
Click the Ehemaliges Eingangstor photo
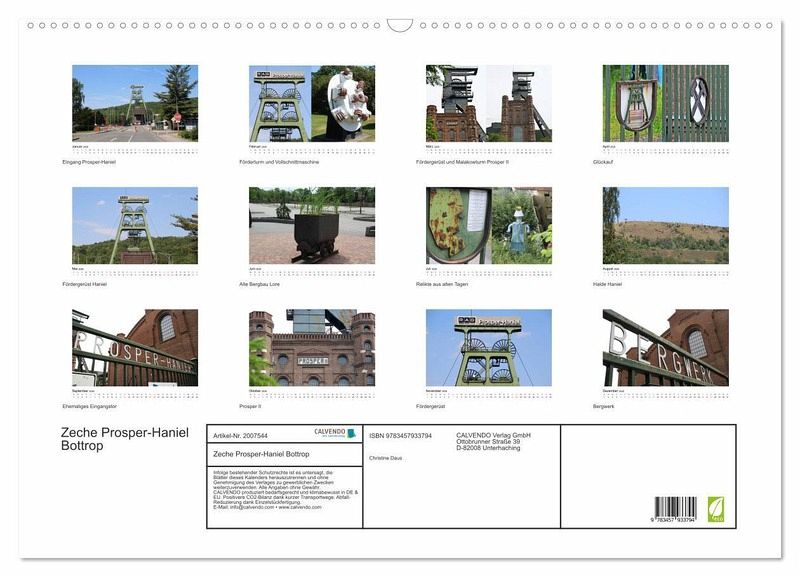(x=135, y=347)
